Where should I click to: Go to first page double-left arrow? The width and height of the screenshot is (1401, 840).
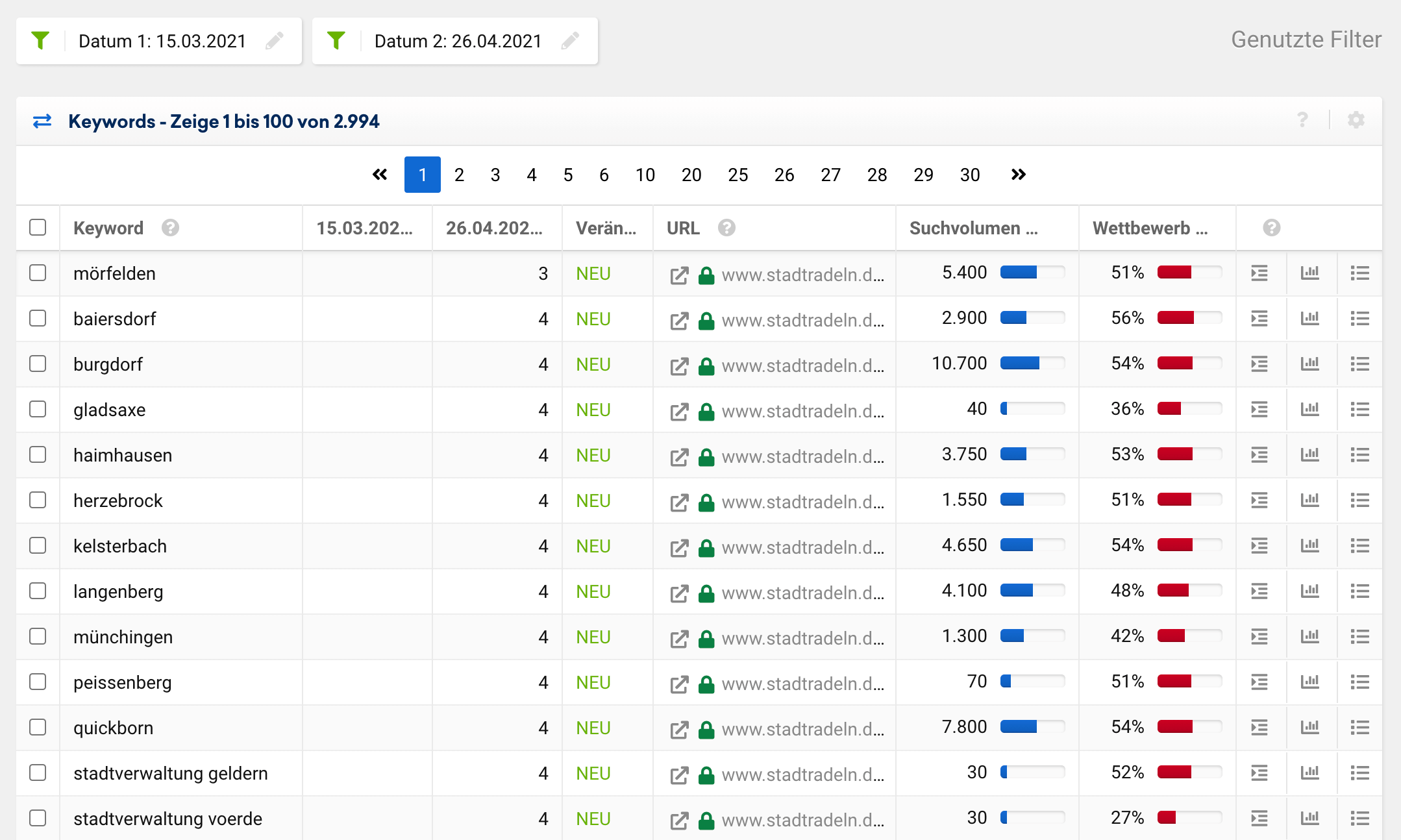380,175
